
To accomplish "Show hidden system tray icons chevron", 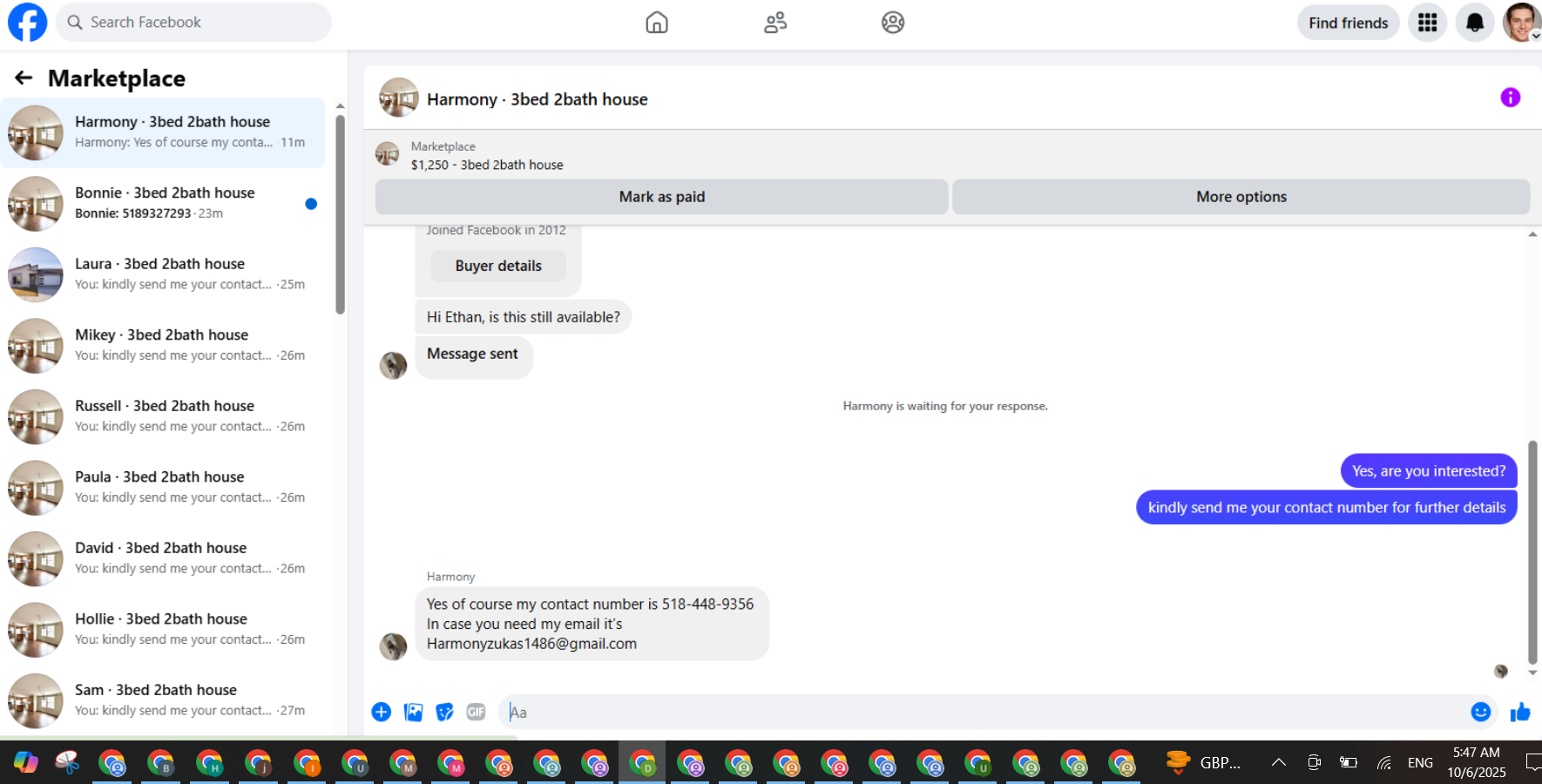I will pos(1278,762).
